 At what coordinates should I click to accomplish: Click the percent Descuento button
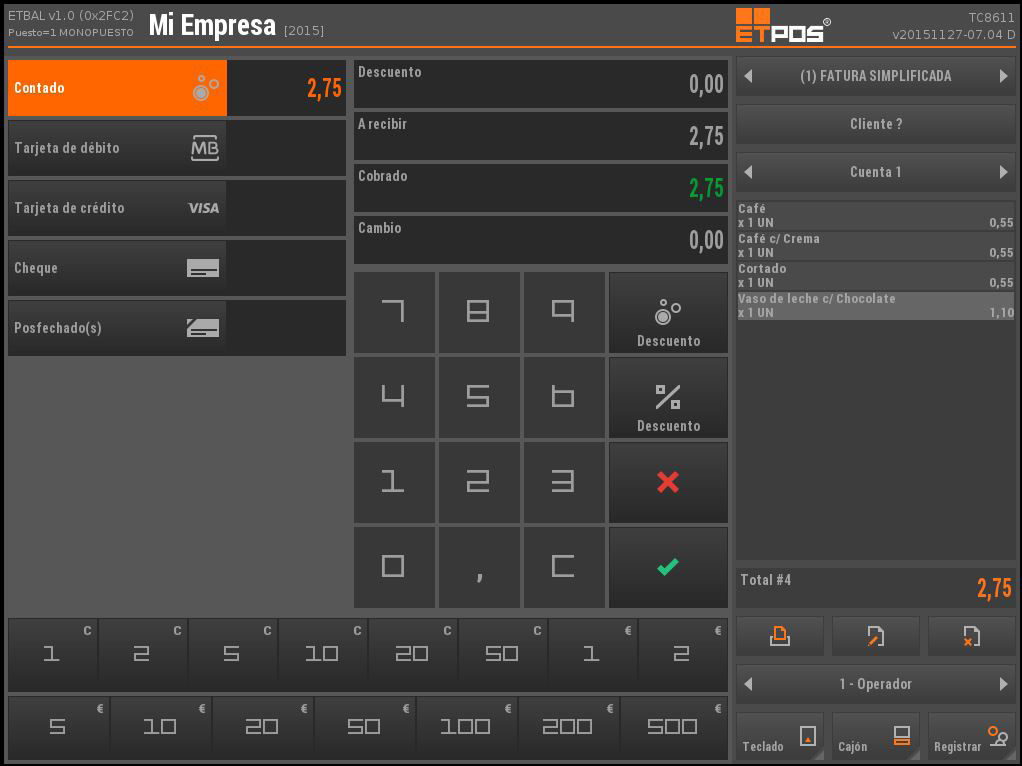point(668,398)
